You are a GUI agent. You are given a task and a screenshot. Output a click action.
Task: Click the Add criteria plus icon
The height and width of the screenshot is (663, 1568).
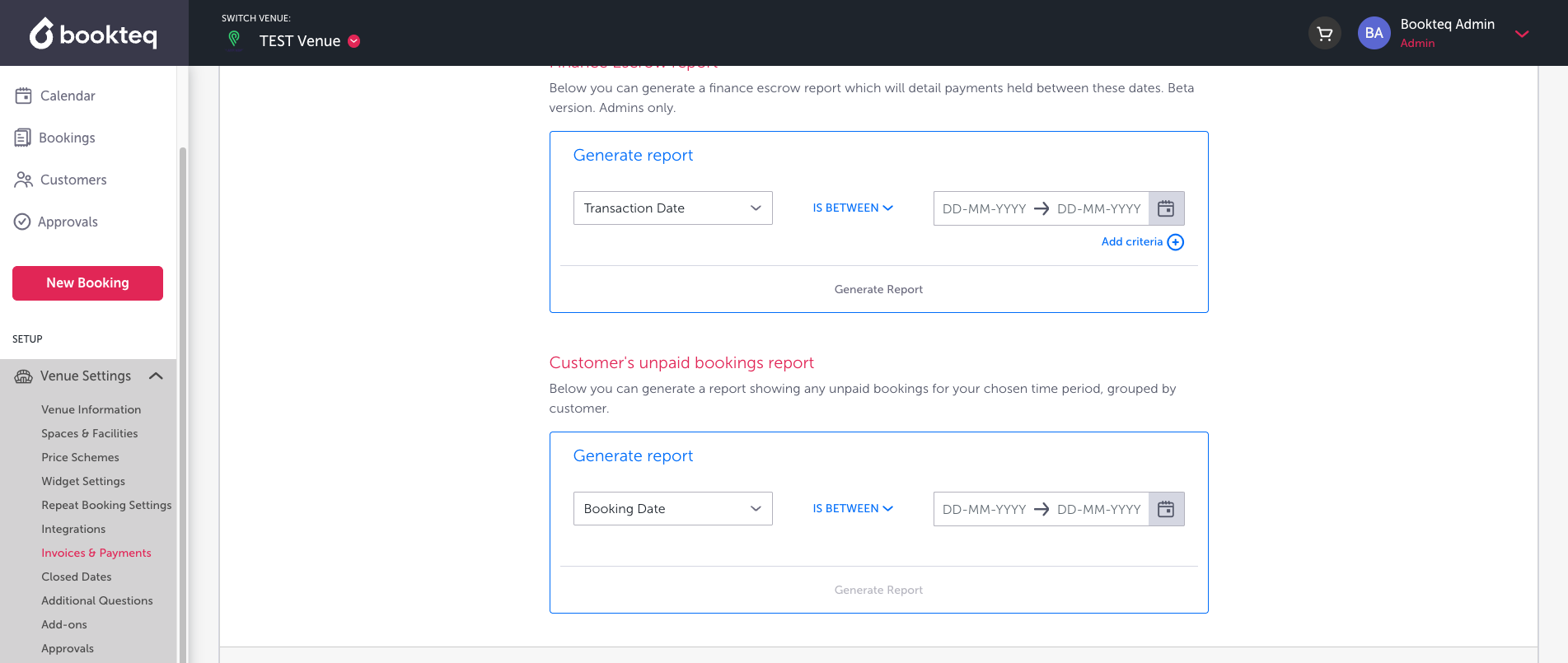click(x=1176, y=242)
